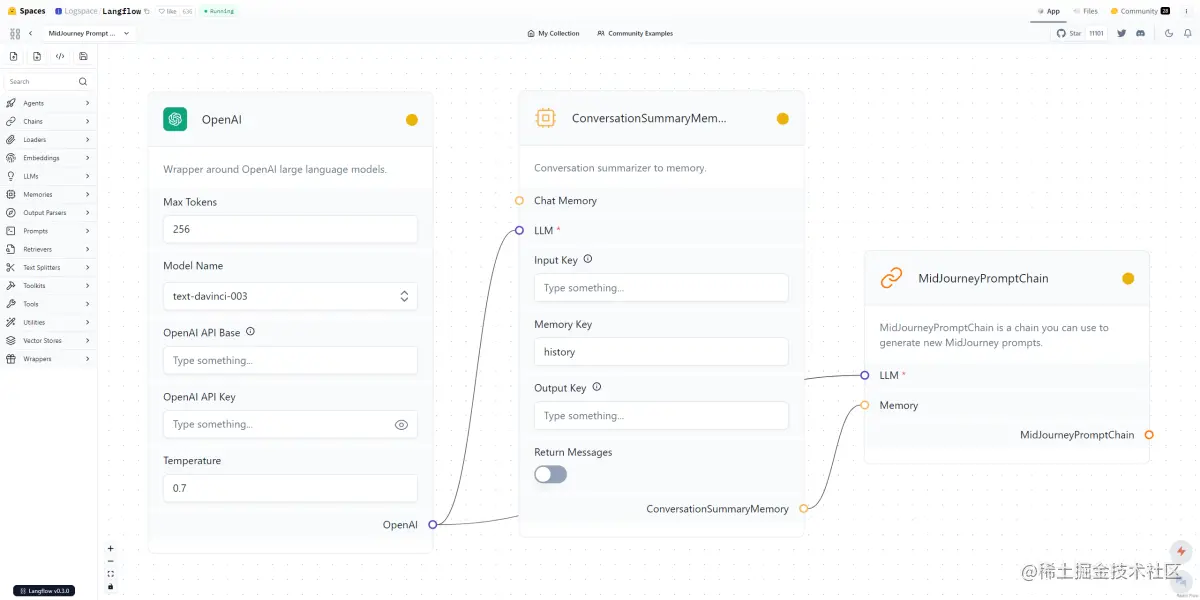Switch to dark mode with moon icon
The image size is (1200, 600).
click(x=1169, y=33)
